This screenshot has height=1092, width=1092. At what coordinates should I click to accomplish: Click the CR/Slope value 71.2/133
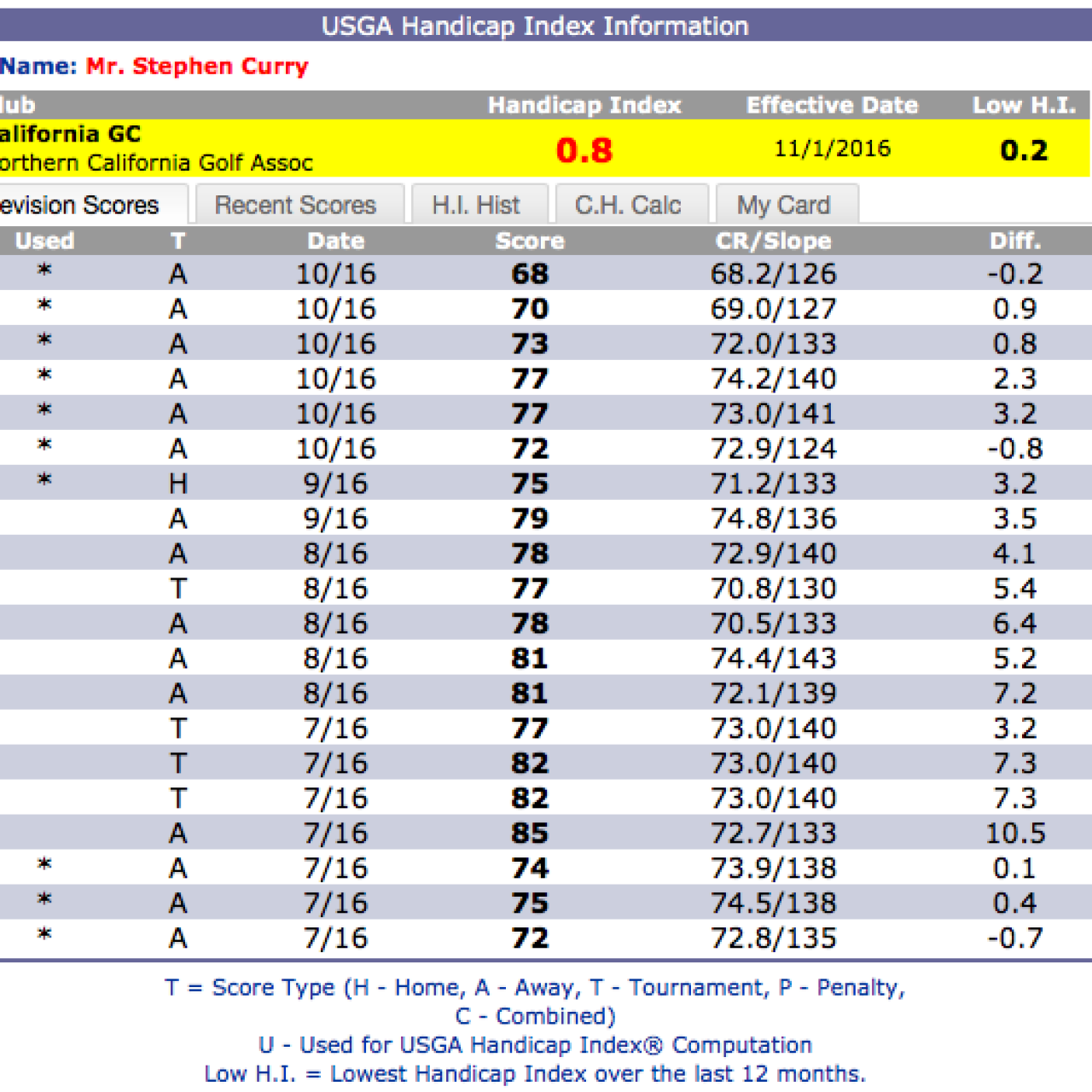click(x=773, y=484)
